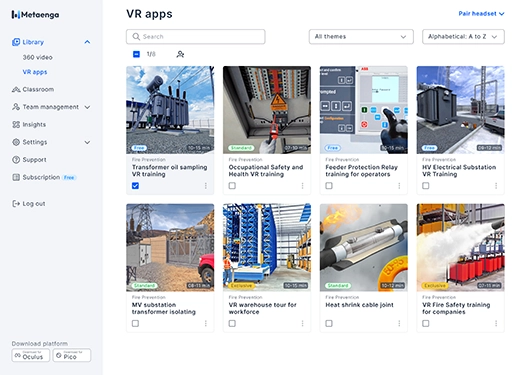Open the Transformer oil sampling VR training title
The height and width of the screenshot is (375, 528).
pyautogui.click(x=169, y=171)
